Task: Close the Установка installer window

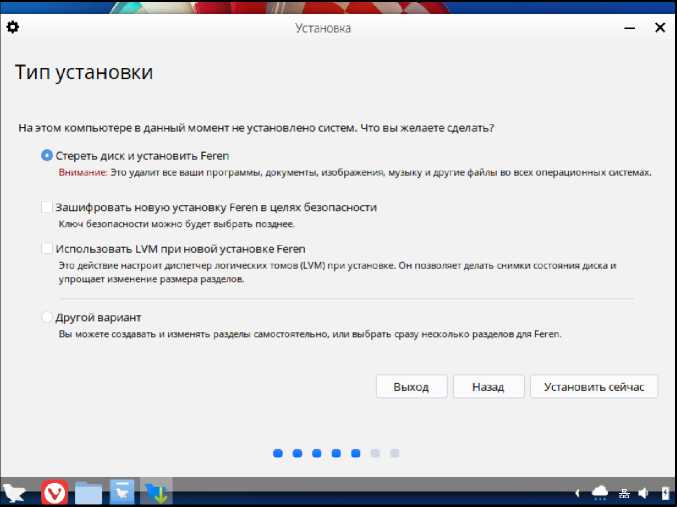Action: click(x=660, y=28)
